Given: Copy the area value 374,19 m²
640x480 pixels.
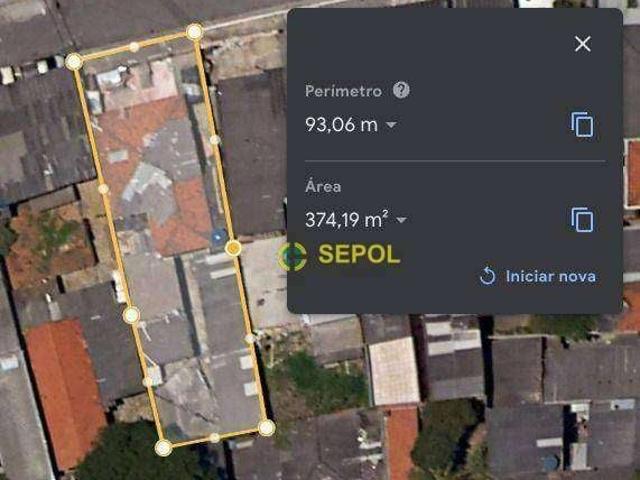Looking at the screenshot, I should [x=582, y=220].
